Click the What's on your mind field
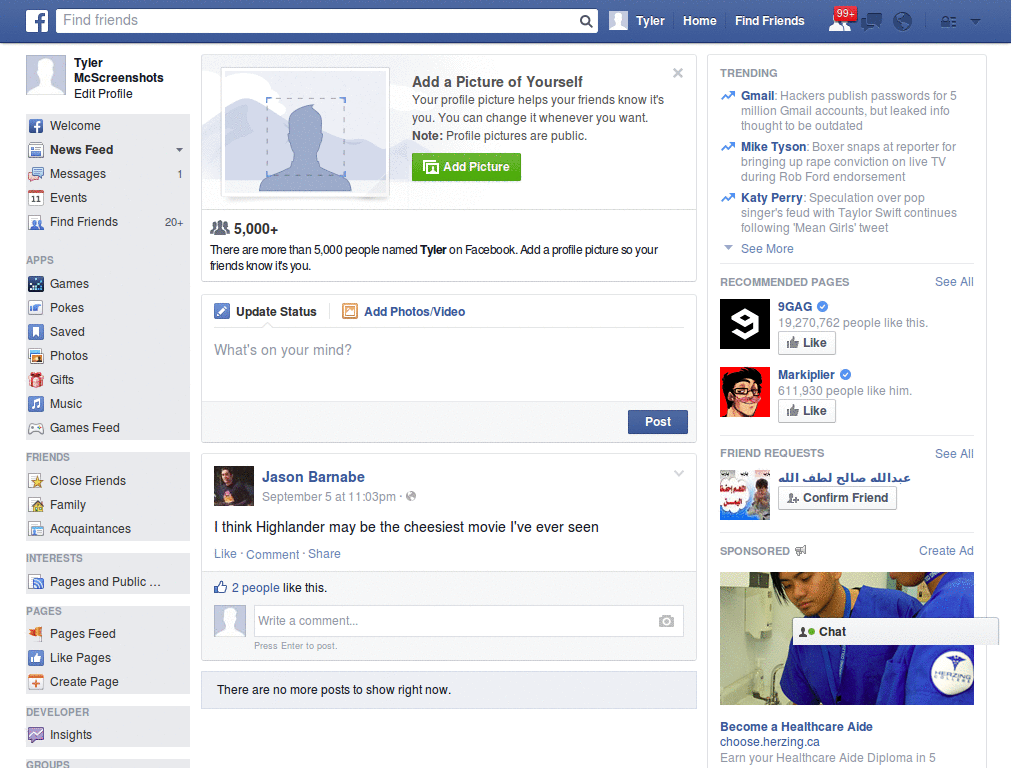 [449, 364]
